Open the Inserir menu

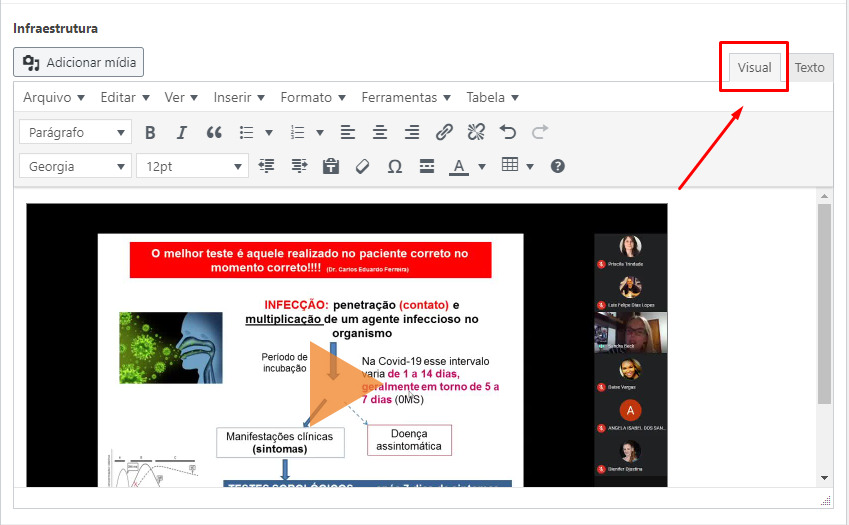pos(239,97)
